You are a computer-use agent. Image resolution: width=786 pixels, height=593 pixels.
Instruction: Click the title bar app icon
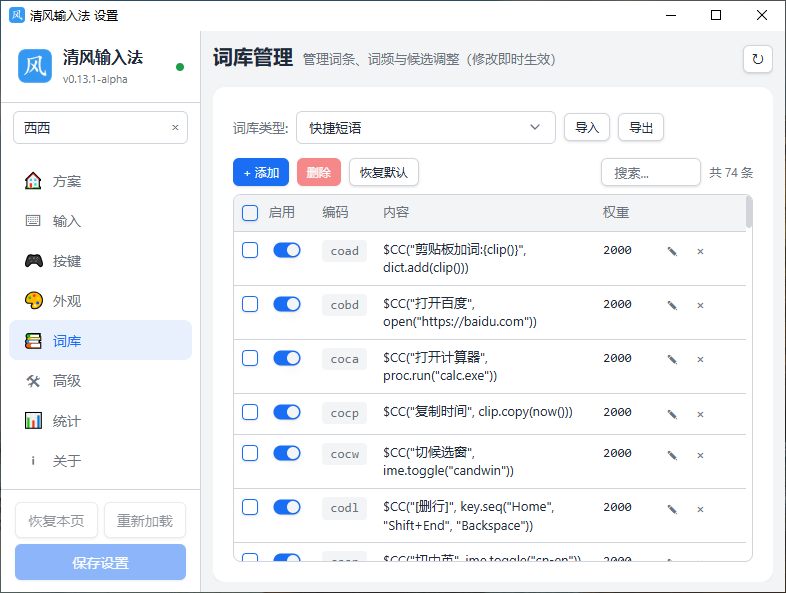point(17,15)
